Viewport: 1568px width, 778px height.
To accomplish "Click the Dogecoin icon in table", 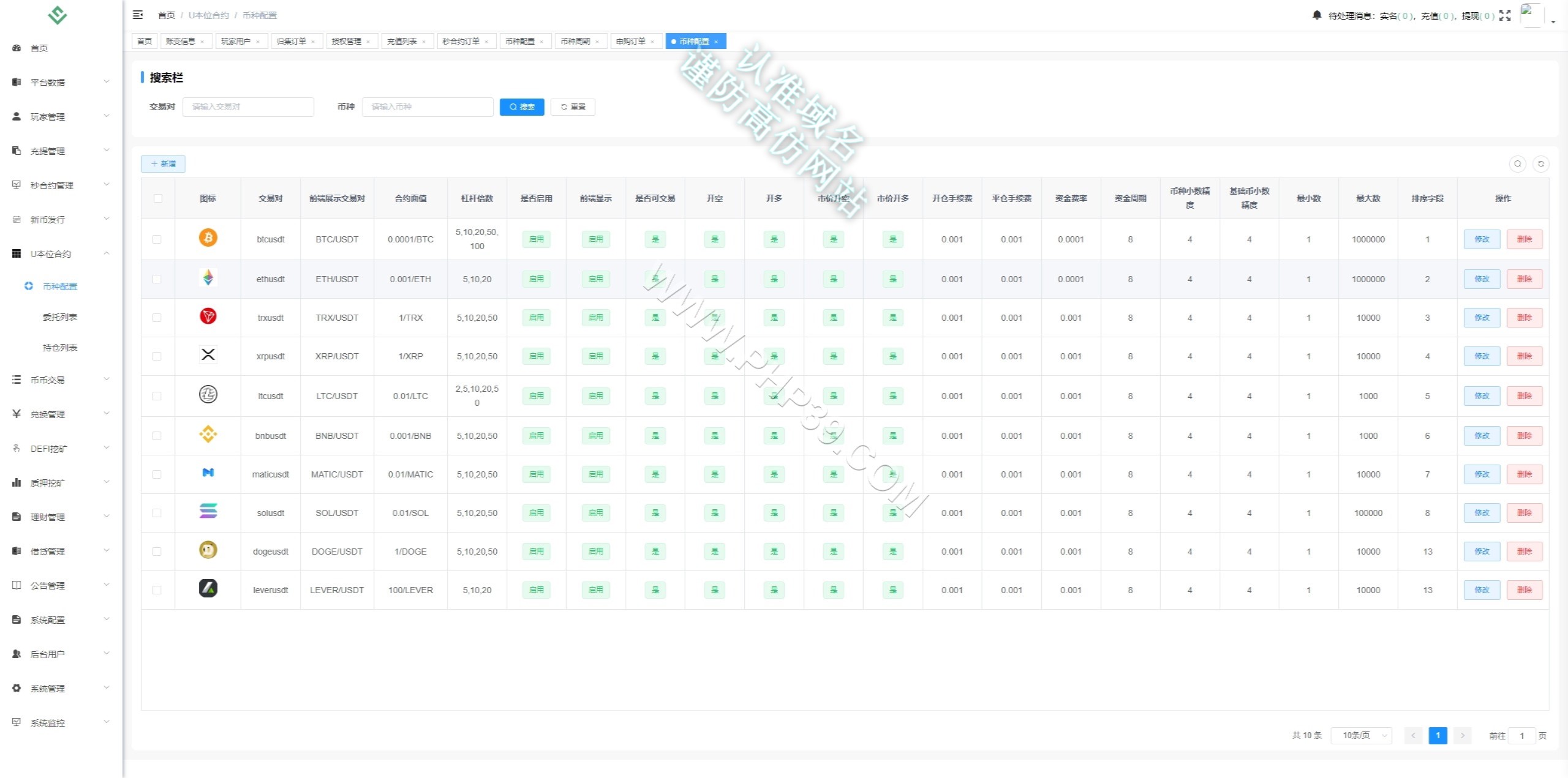I will (x=208, y=550).
